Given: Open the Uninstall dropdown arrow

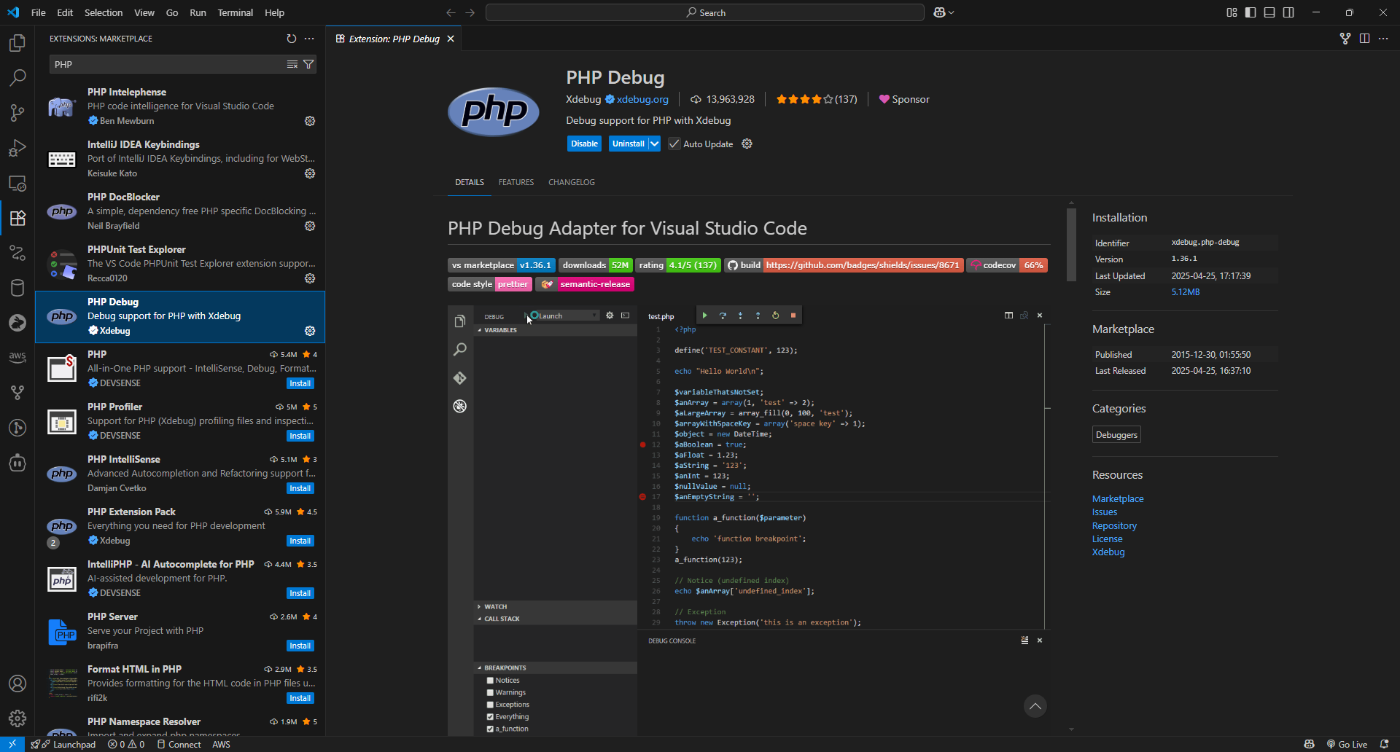Looking at the screenshot, I should [654, 144].
